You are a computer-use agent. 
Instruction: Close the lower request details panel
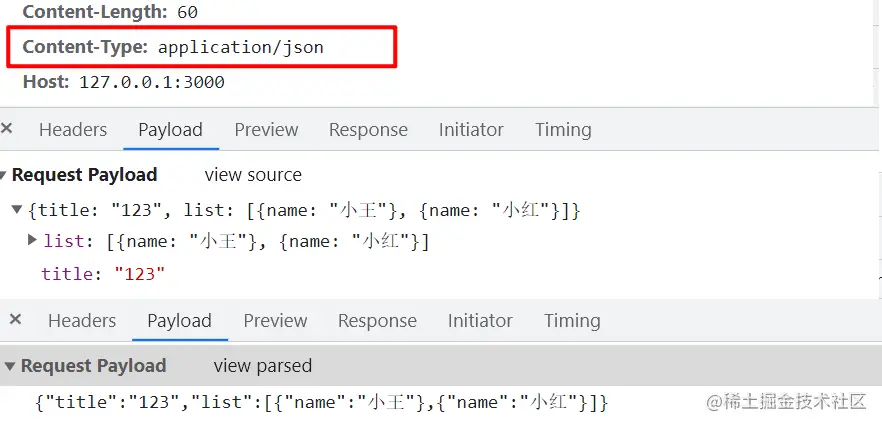pyautogui.click(x=15, y=320)
